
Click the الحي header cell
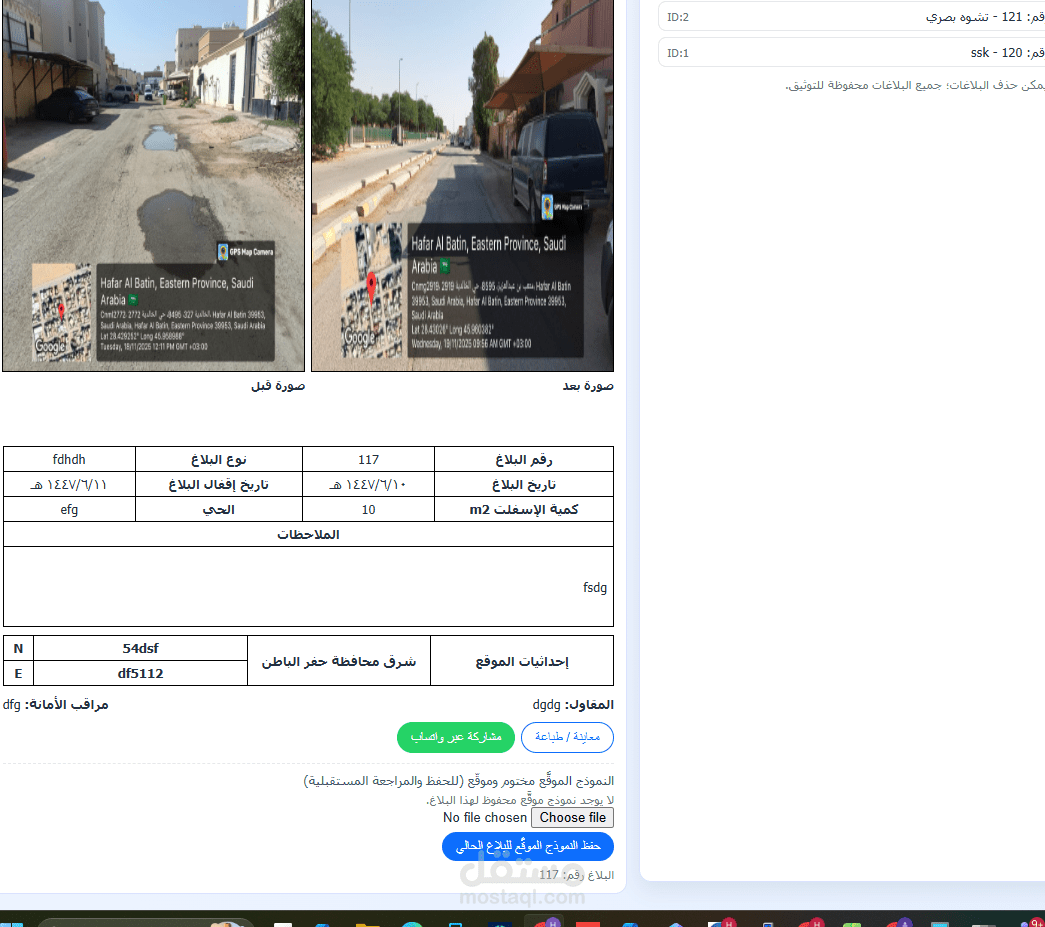pyautogui.click(x=219, y=510)
